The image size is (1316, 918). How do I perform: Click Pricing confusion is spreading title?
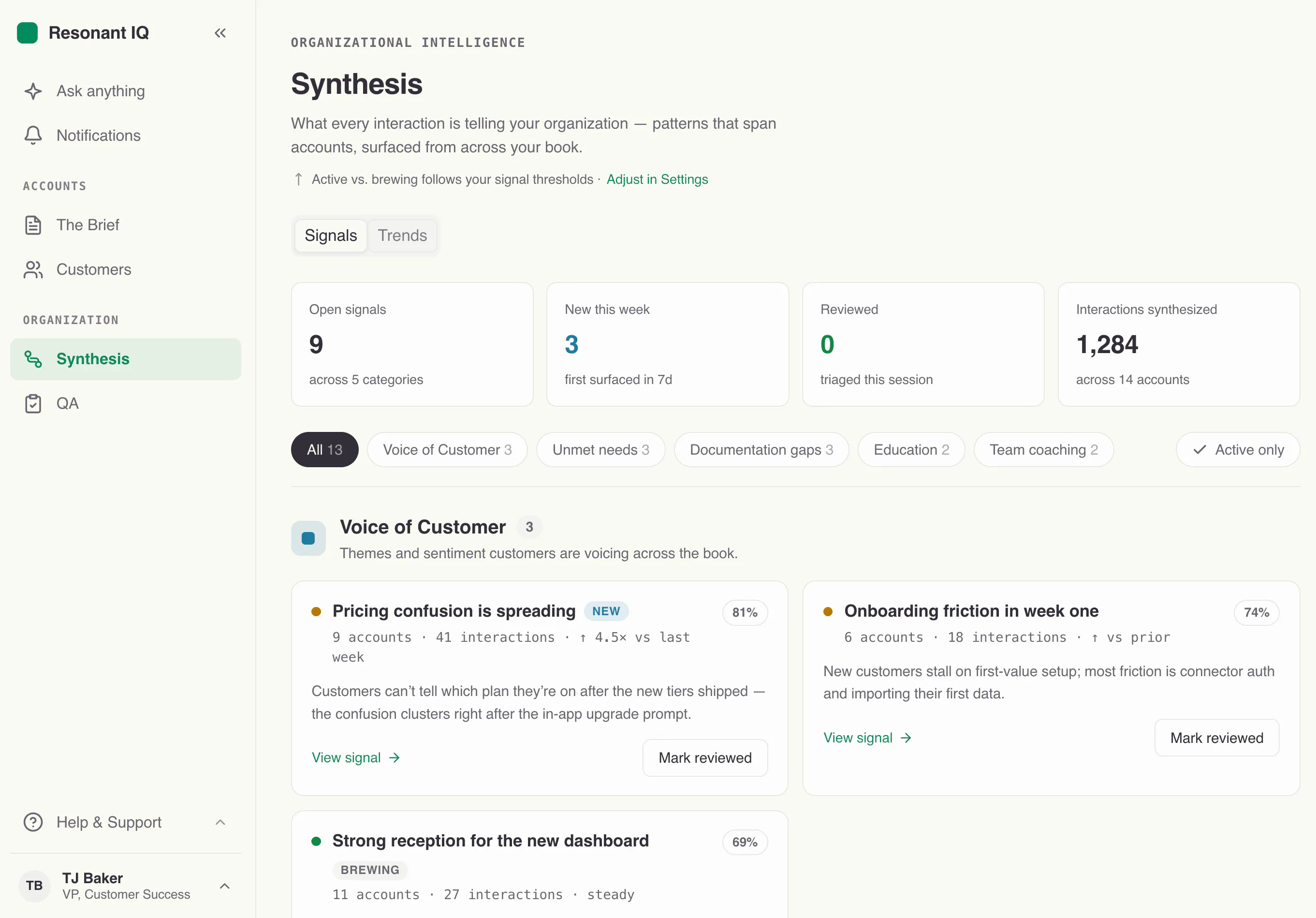(x=454, y=611)
